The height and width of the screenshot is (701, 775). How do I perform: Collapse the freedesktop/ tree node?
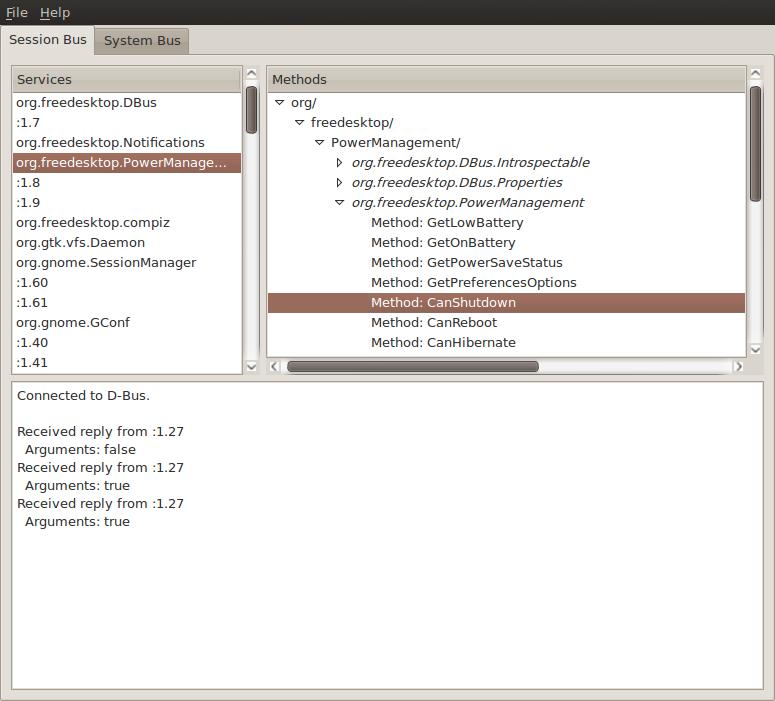tap(300, 123)
